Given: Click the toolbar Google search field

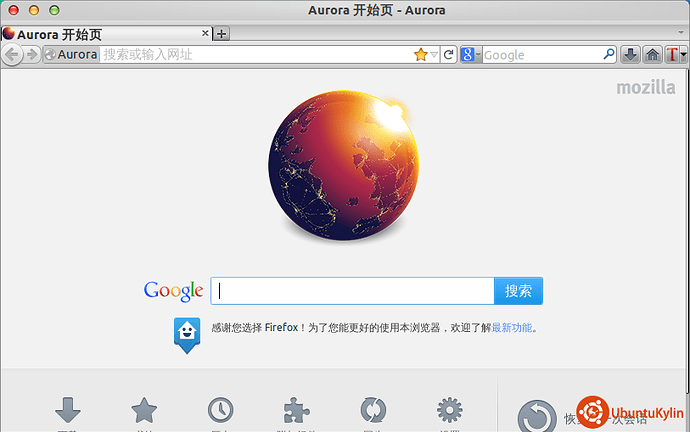Looking at the screenshot, I should pos(542,55).
